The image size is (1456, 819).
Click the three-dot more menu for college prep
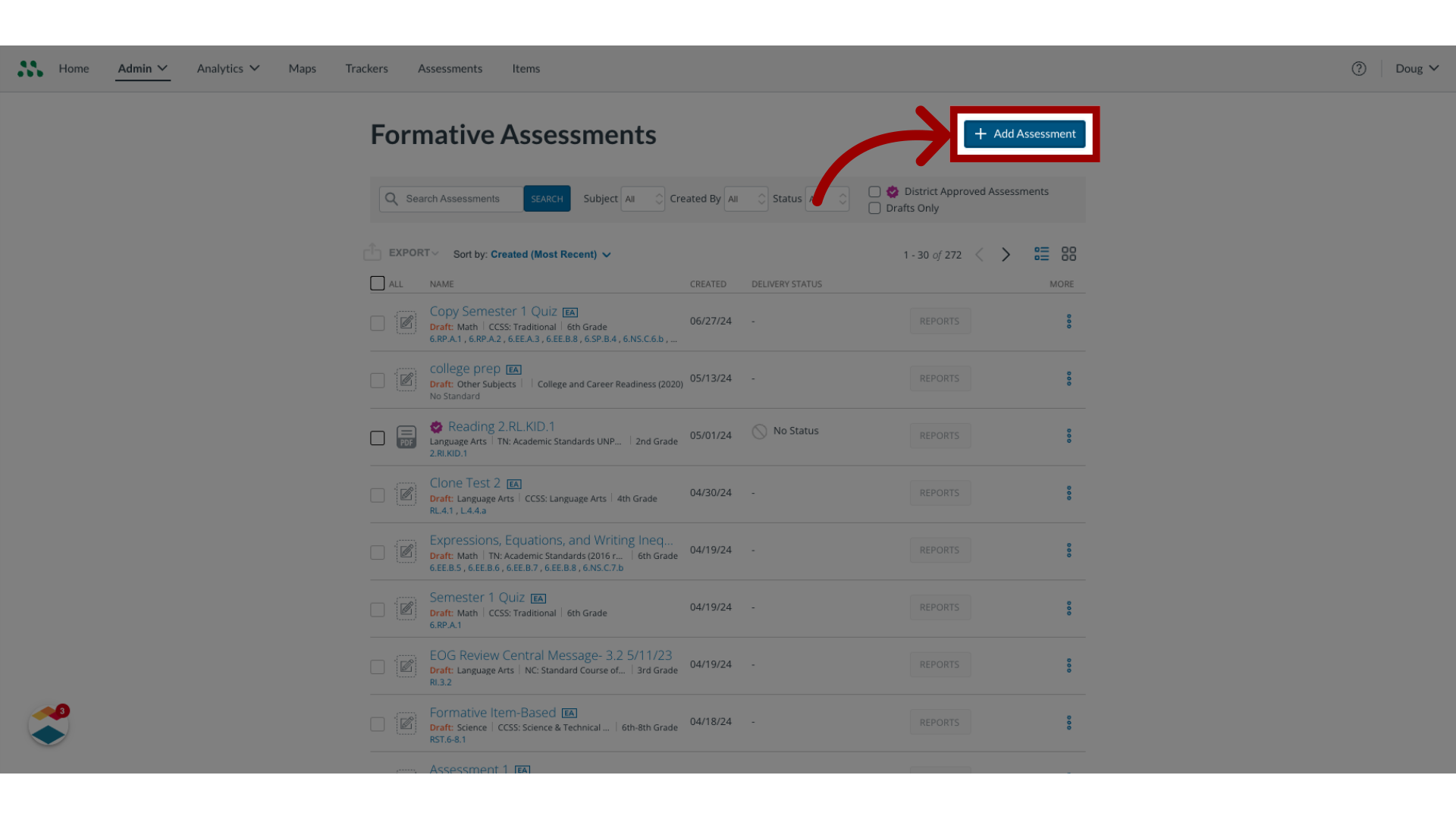[1069, 378]
